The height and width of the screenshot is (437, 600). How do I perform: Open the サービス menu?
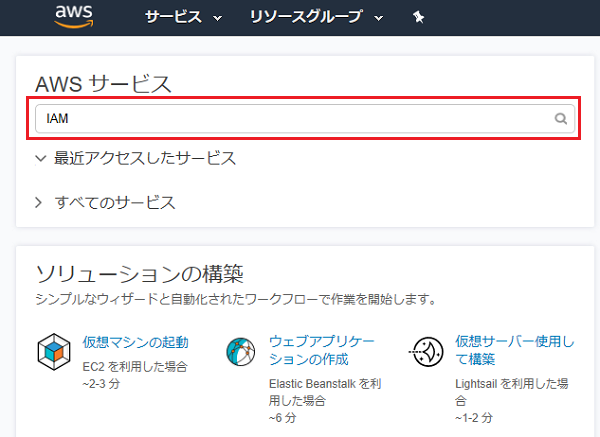coord(183,17)
